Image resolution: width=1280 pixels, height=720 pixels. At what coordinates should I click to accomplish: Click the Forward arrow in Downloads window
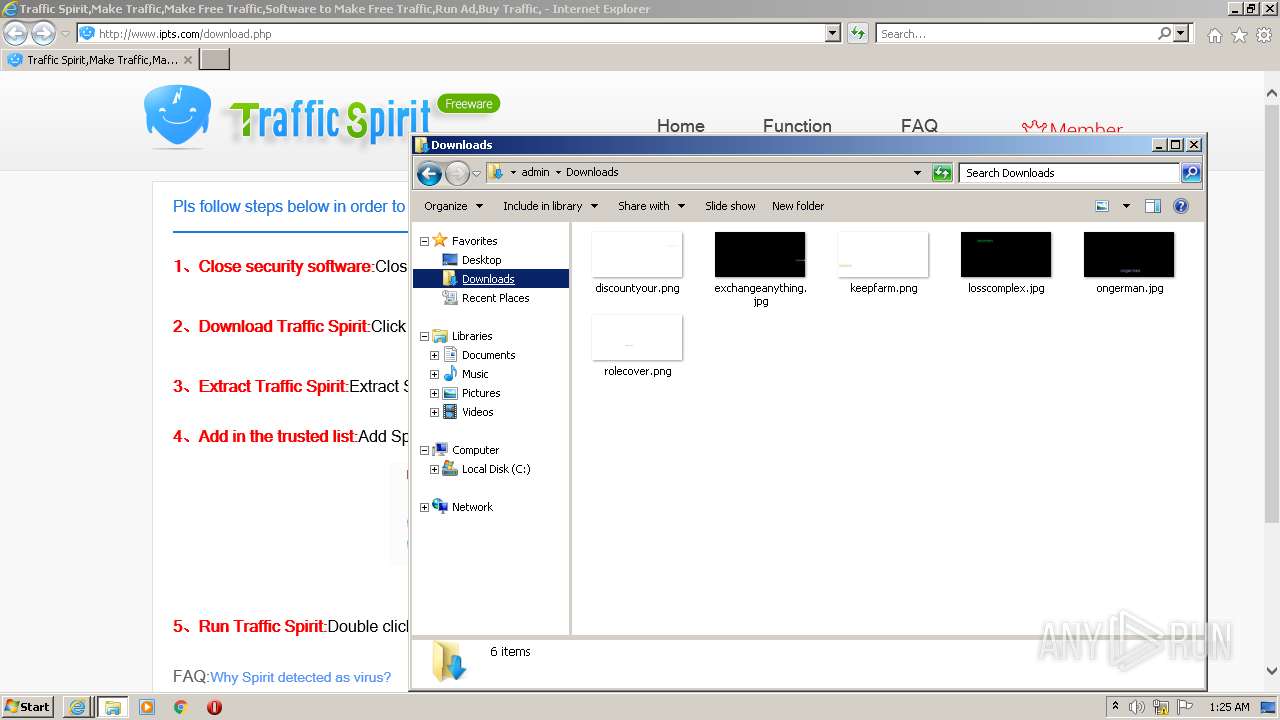click(x=457, y=173)
